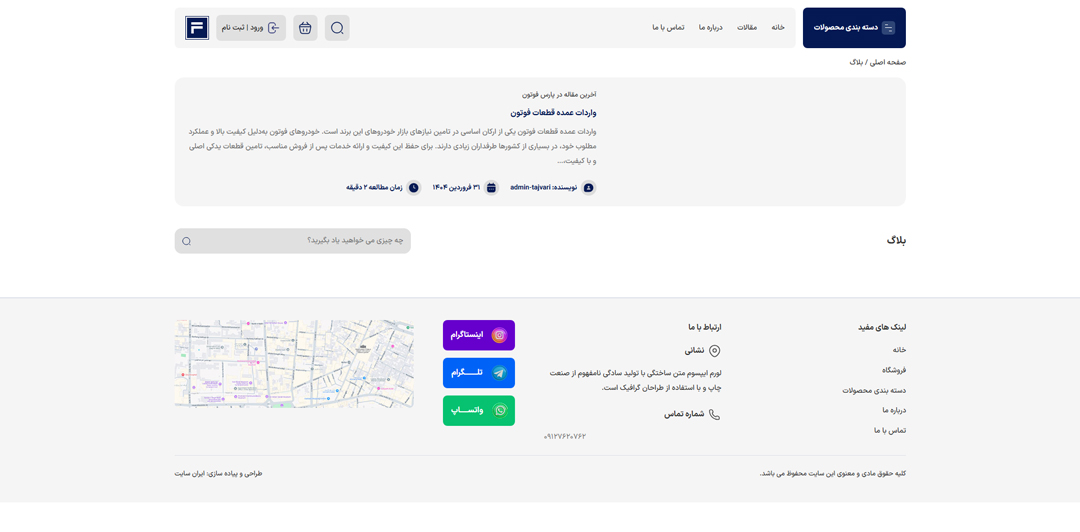This screenshot has width=1080, height=532.
Task: Click the category list icon in the dark button
Action: coord(889,28)
